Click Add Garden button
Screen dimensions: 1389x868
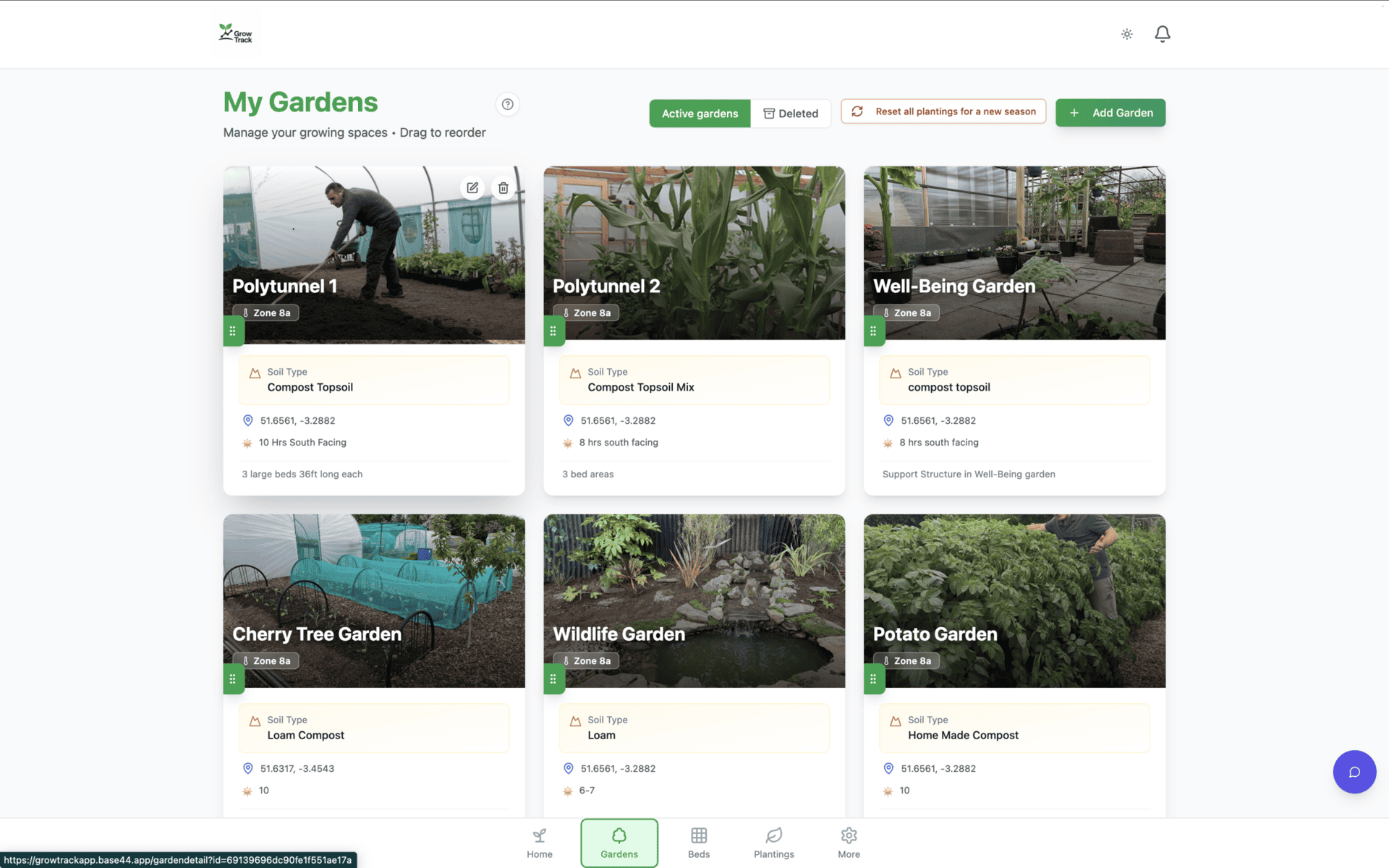[x=1110, y=113]
